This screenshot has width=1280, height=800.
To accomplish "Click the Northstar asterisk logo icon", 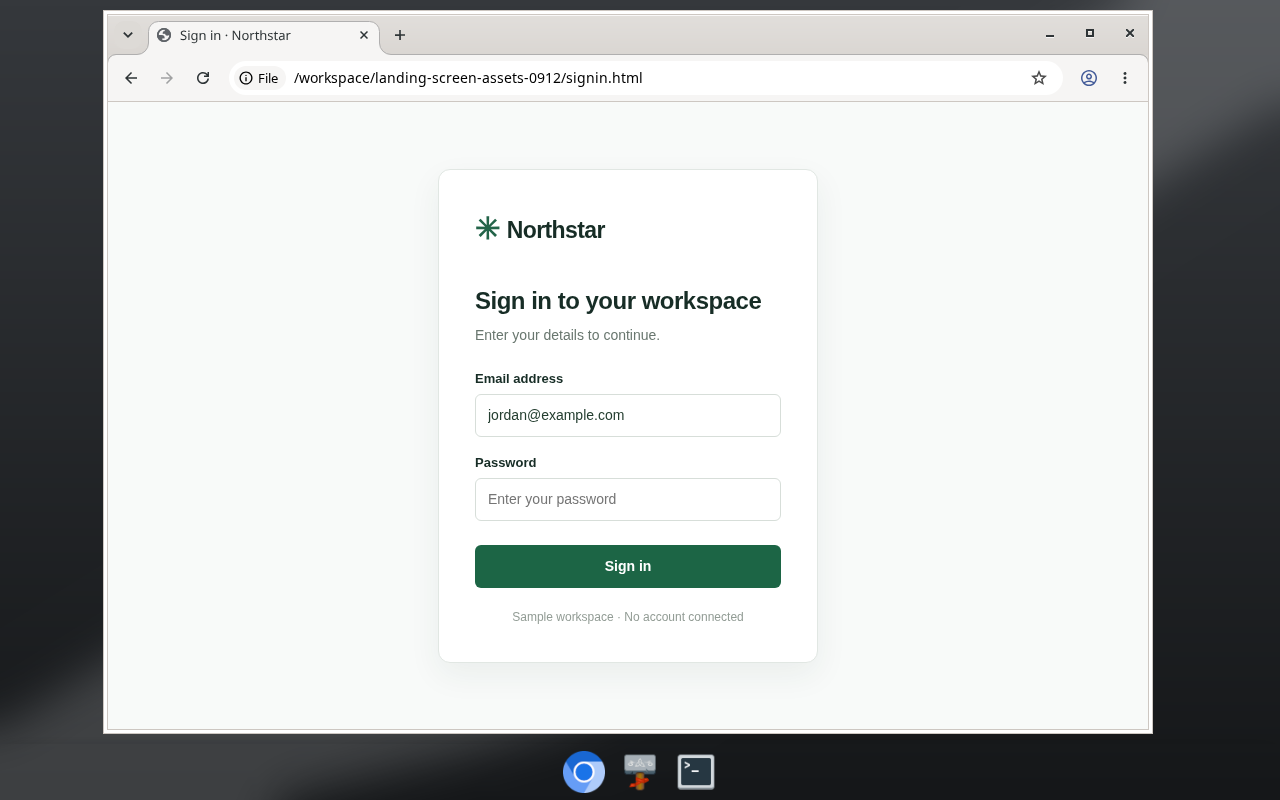I will pyautogui.click(x=487, y=229).
